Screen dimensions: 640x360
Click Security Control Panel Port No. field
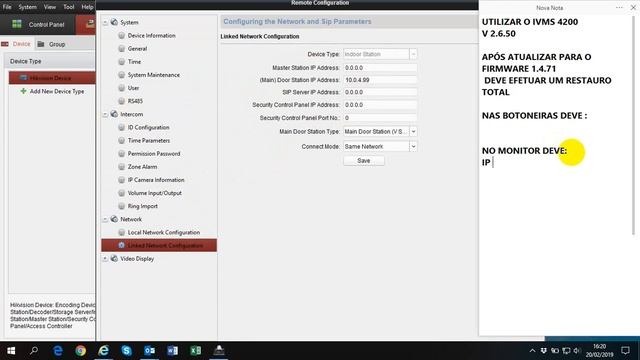tap(380, 118)
